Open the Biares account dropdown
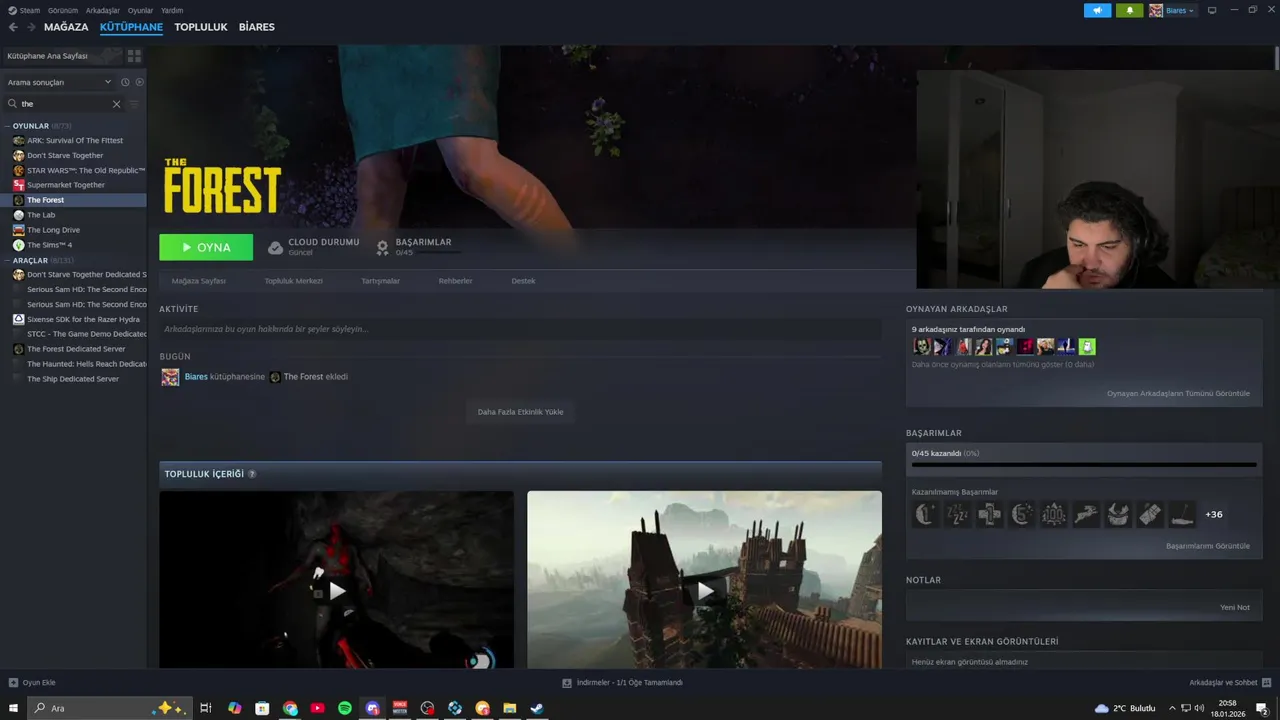The width and height of the screenshot is (1280, 720). pos(1172,10)
